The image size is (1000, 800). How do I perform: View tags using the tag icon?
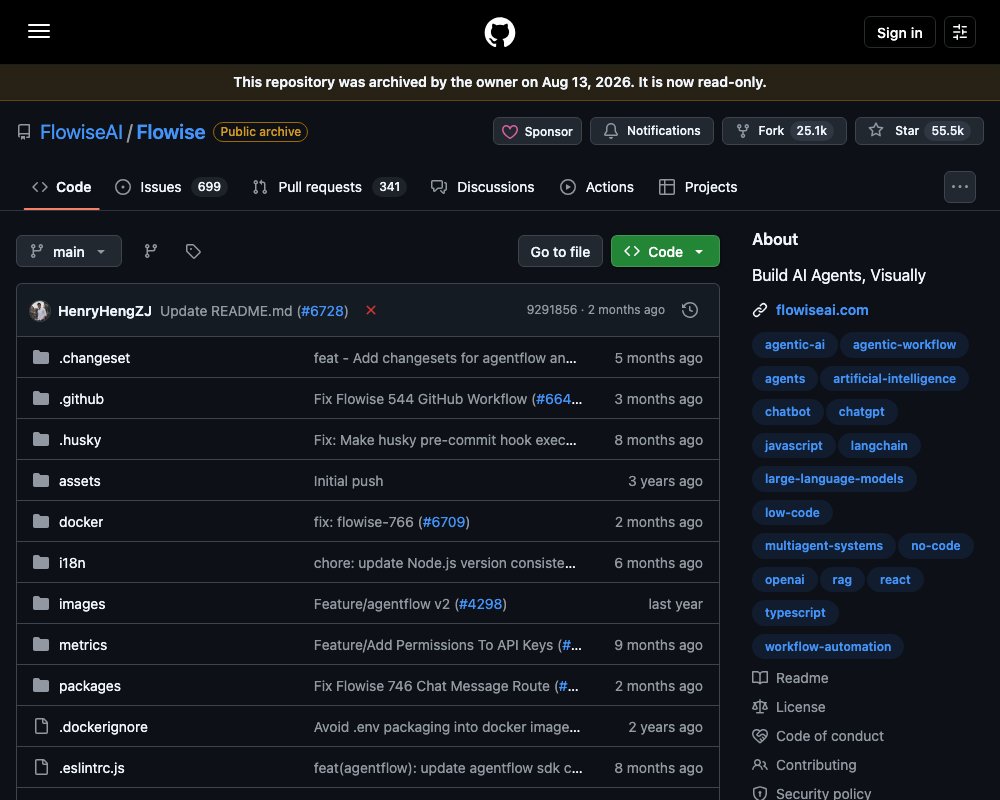point(193,251)
